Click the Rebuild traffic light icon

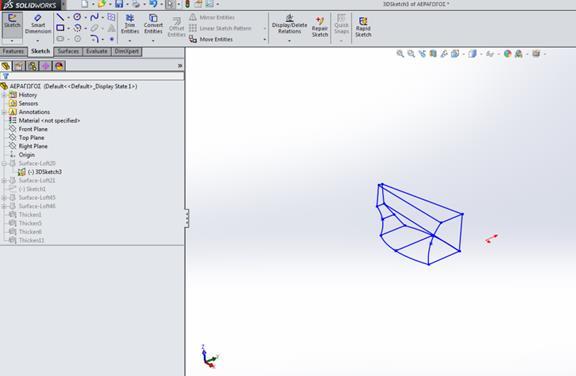[187, 4]
